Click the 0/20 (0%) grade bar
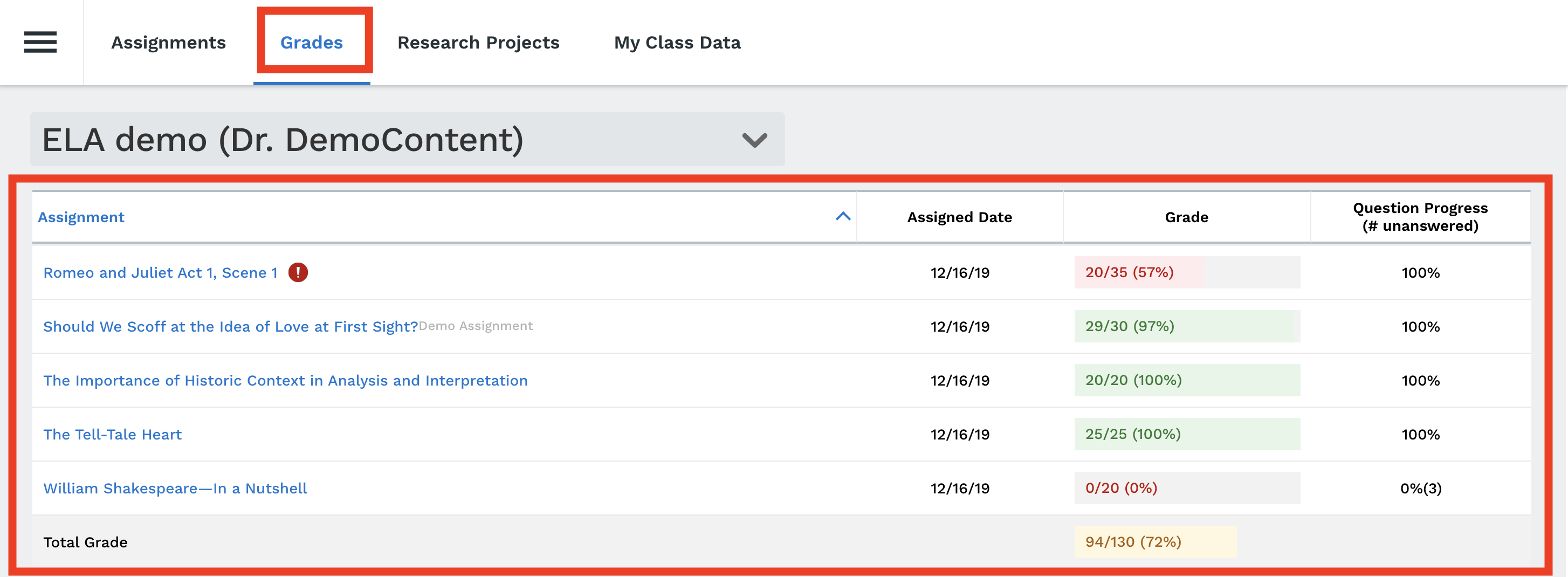The image size is (1568, 577). pos(1187,488)
